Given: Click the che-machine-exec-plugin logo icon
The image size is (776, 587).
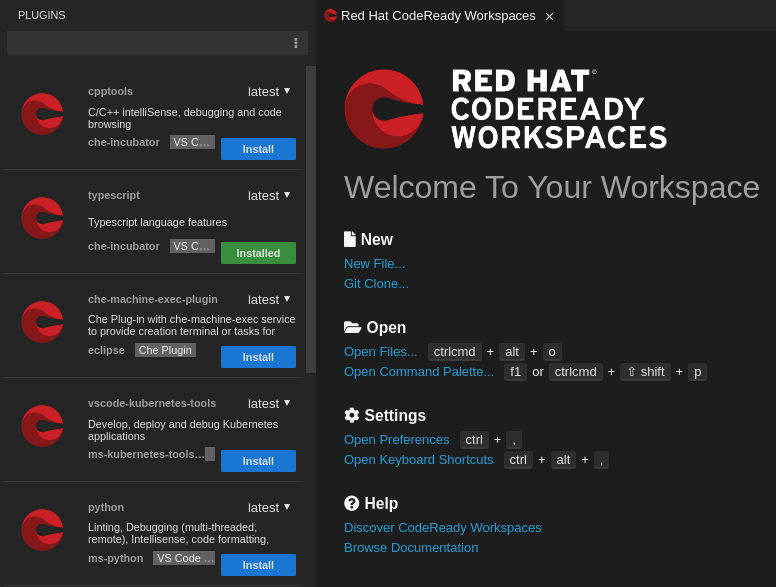Looking at the screenshot, I should [42, 322].
